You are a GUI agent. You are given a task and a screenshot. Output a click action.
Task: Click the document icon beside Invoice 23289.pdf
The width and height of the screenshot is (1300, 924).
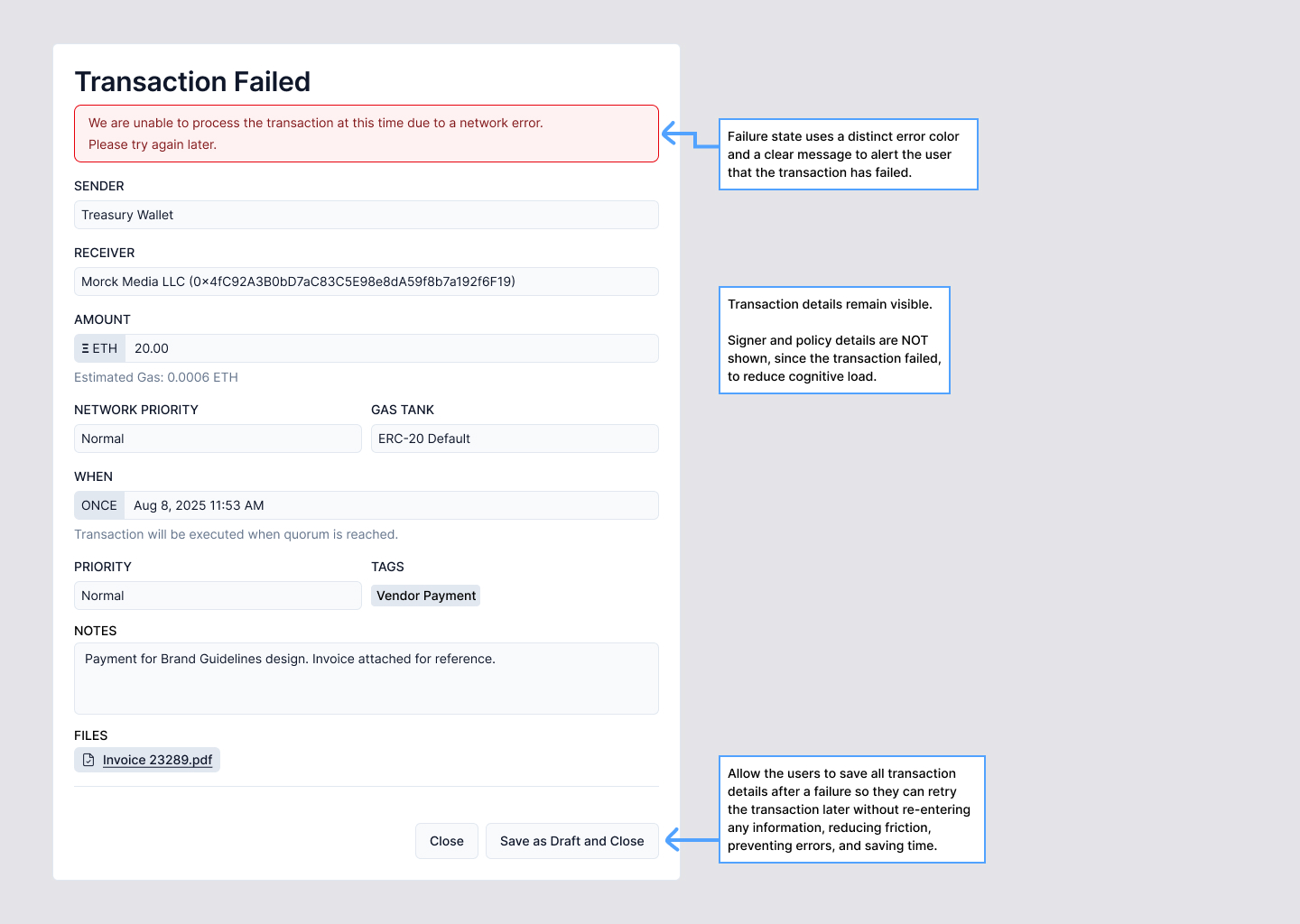pyautogui.click(x=88, y=760)
